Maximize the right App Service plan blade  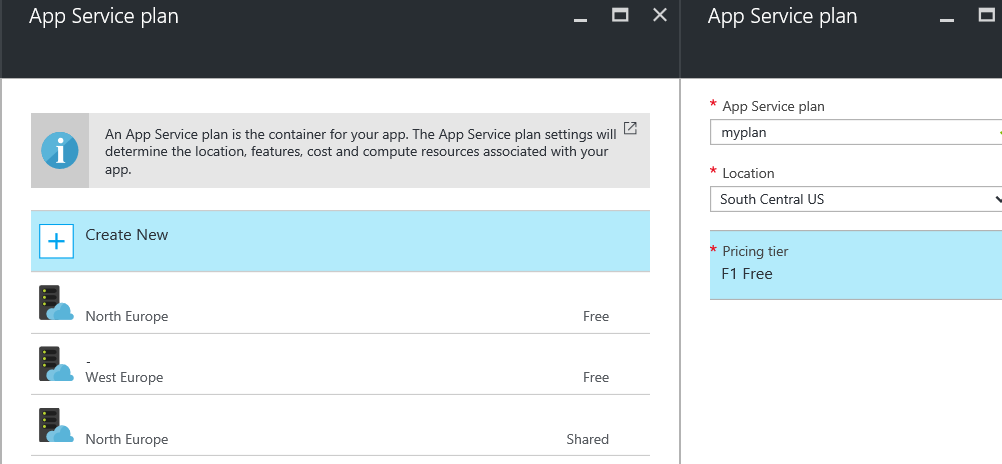(x=987, y=15)
